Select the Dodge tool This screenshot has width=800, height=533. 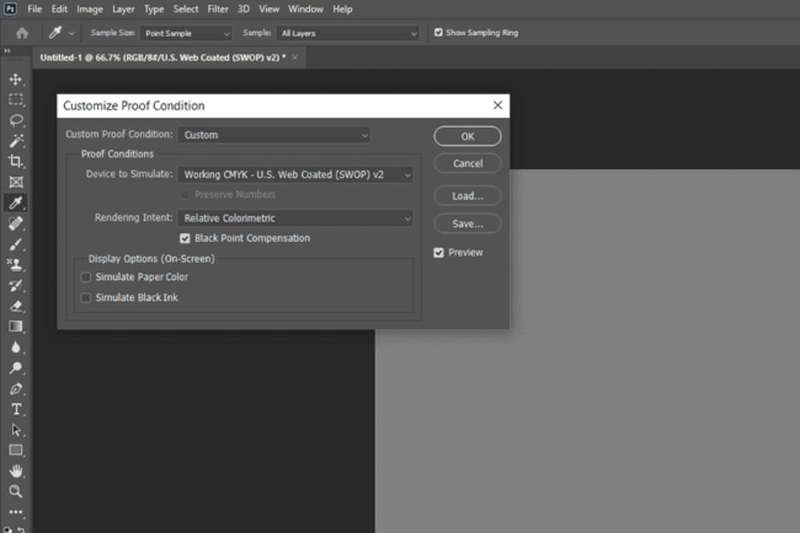point(16,368)
